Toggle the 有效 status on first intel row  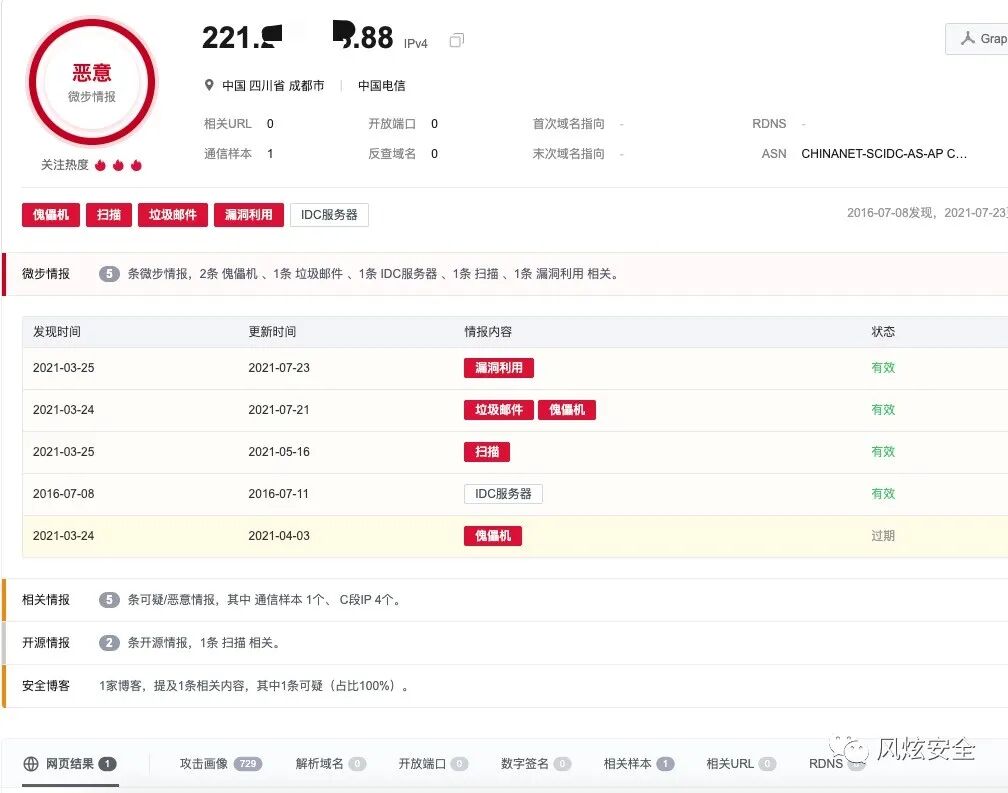[x=883, y=368]
